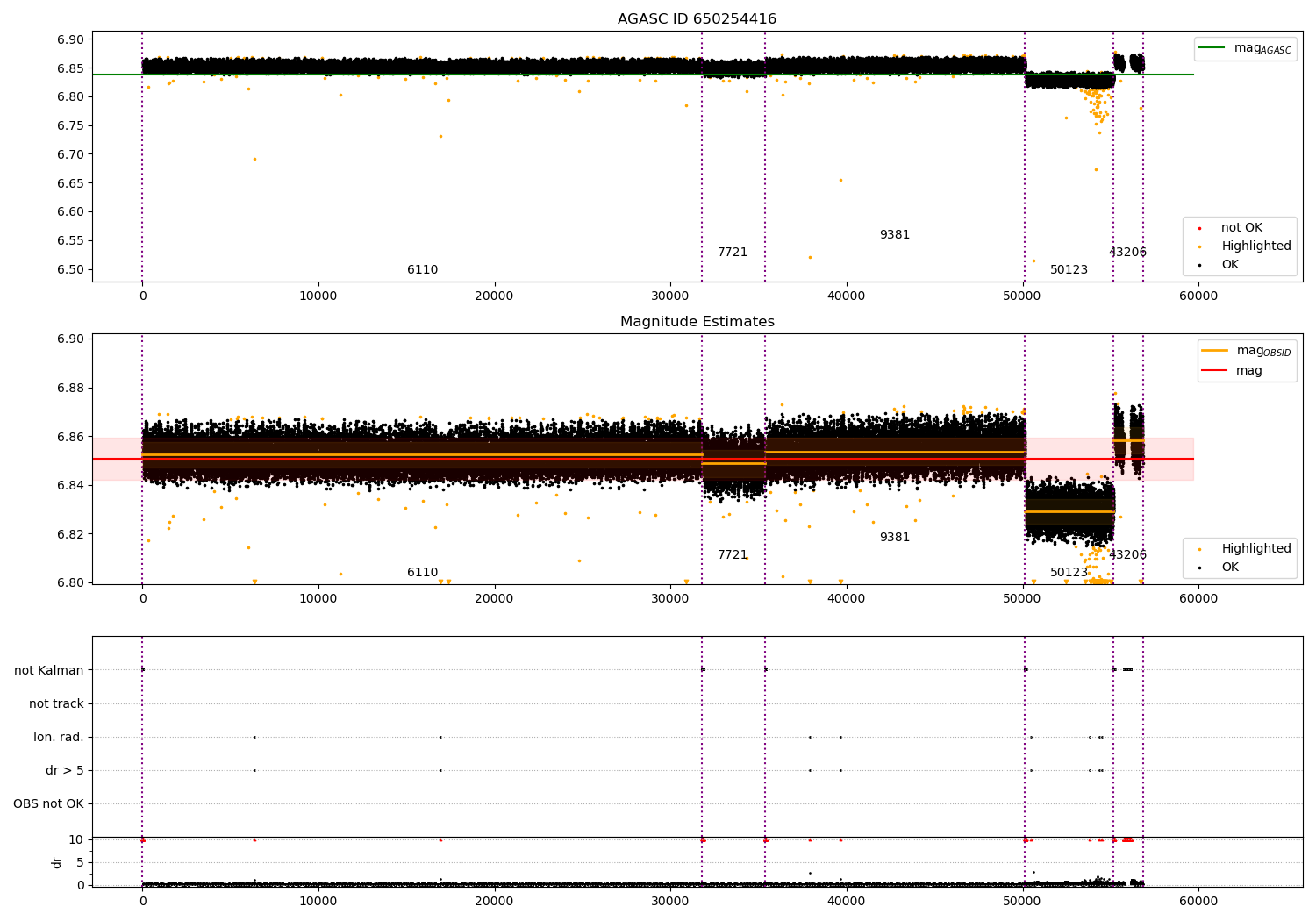Screen dimensions: 1316x921
Task: Click the 'not Kalman' axis label
Action: 49,671
